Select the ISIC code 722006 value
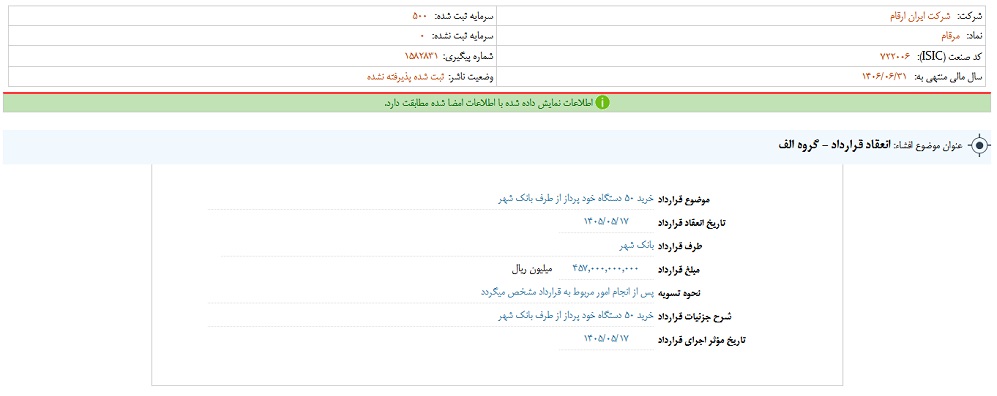Image resolution: width=997 pixels, height=396 pixels. click(894, 57)
